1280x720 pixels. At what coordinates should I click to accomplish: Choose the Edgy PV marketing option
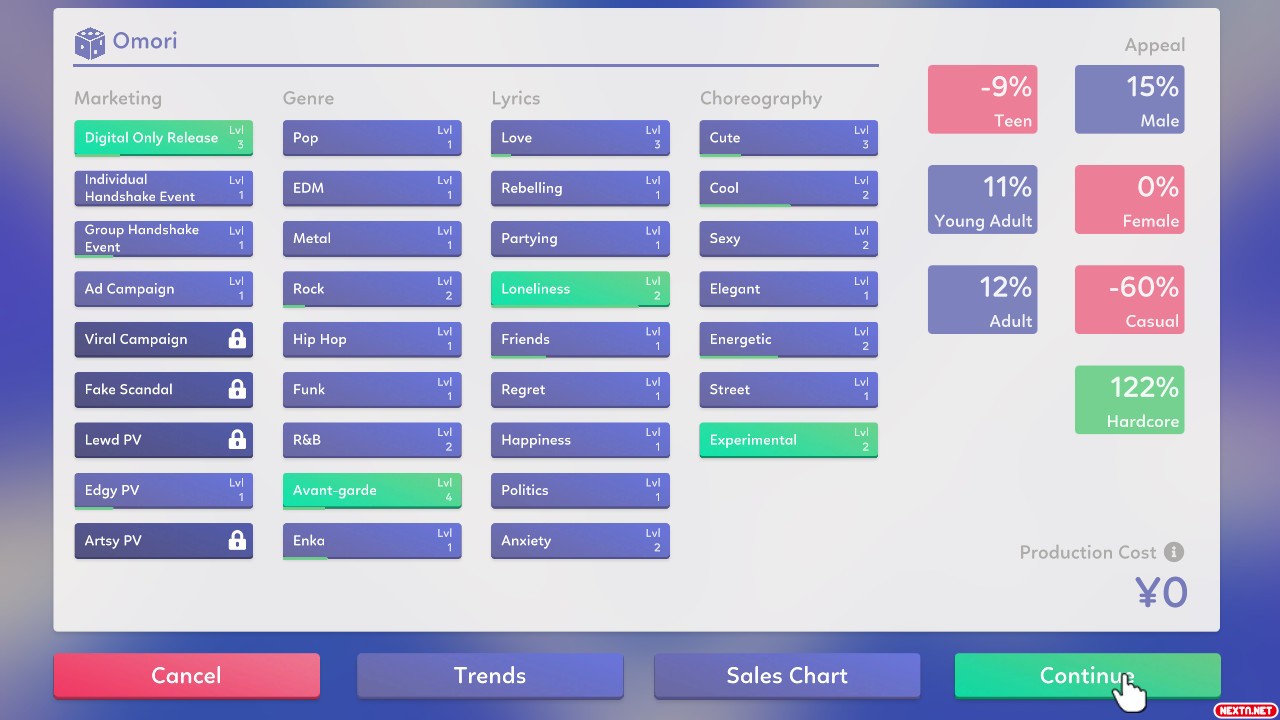(163, 490)
